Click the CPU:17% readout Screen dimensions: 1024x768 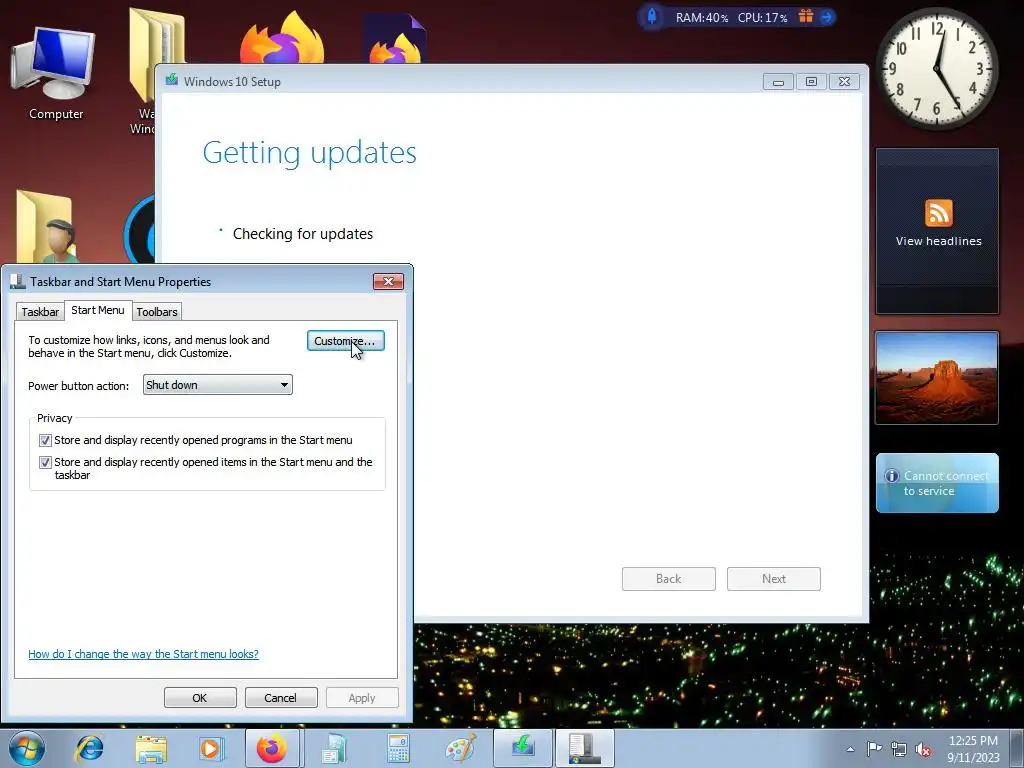[x=762, y=18]
